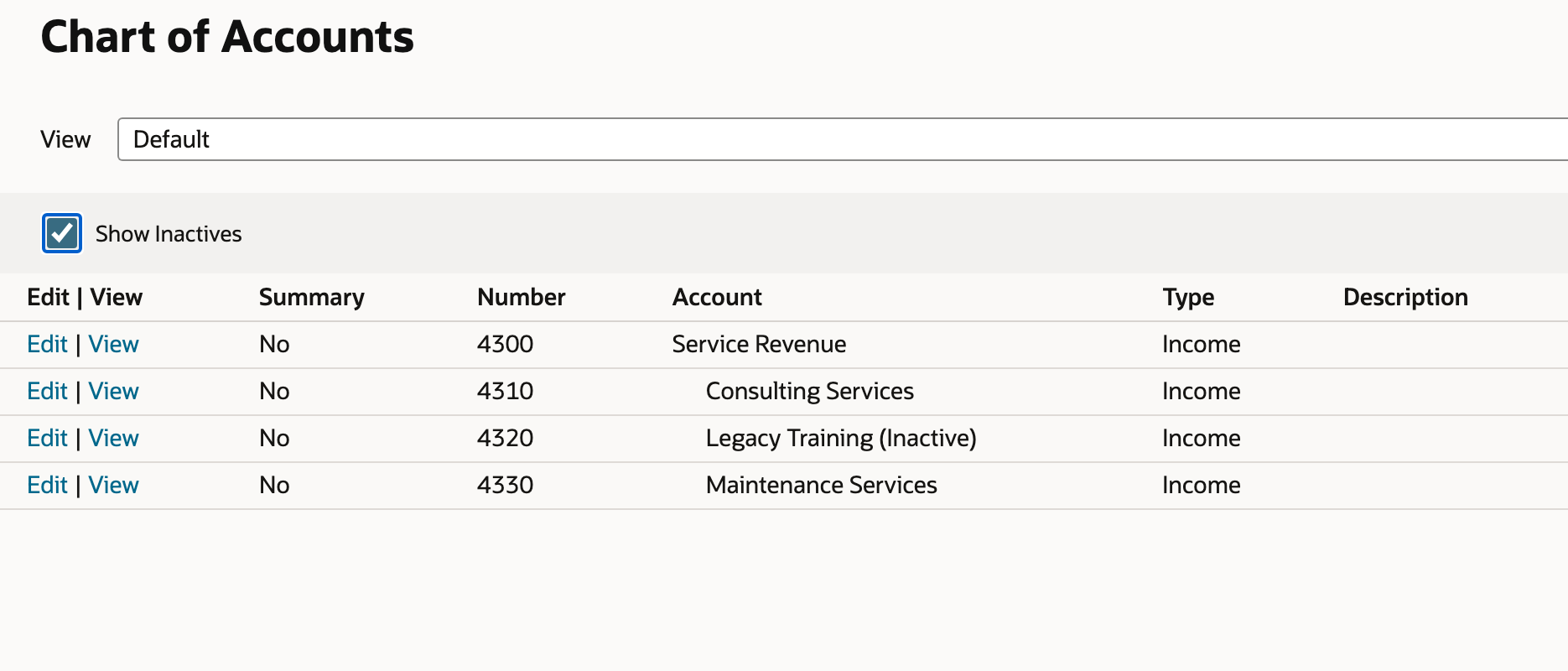Select account number 4330
The height and width of the screenshot is (671, 1568).
(505, 485)
